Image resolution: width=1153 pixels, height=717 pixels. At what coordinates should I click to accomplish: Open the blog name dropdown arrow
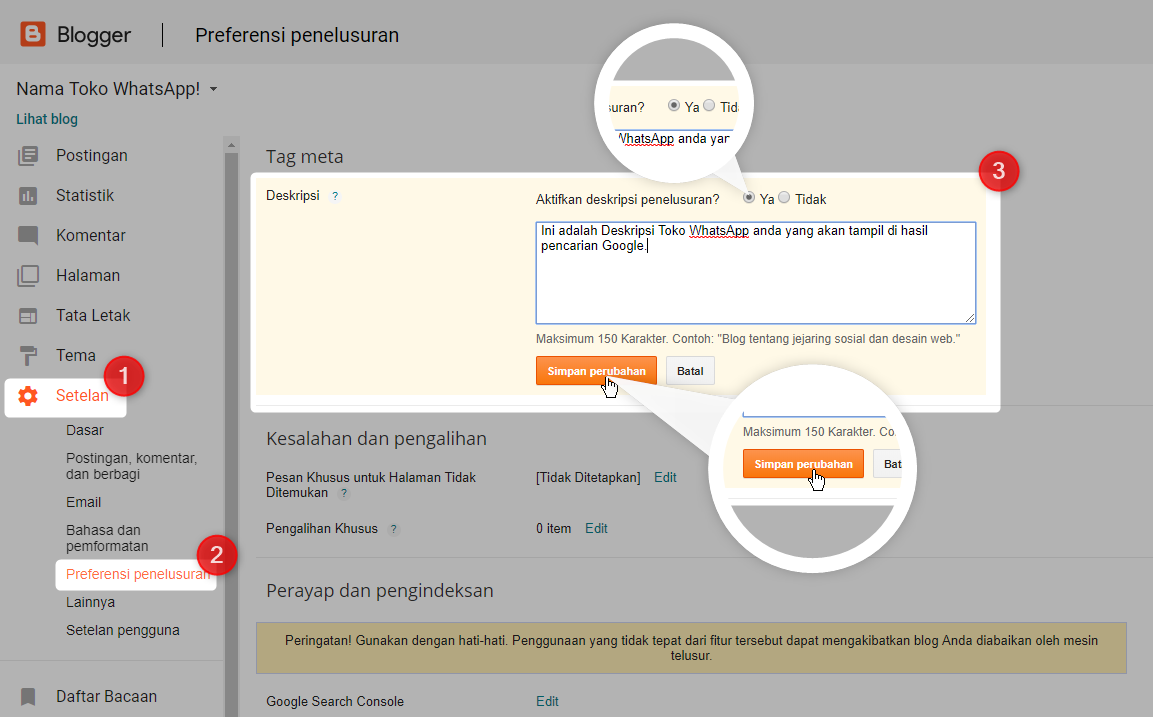(213, 89)
